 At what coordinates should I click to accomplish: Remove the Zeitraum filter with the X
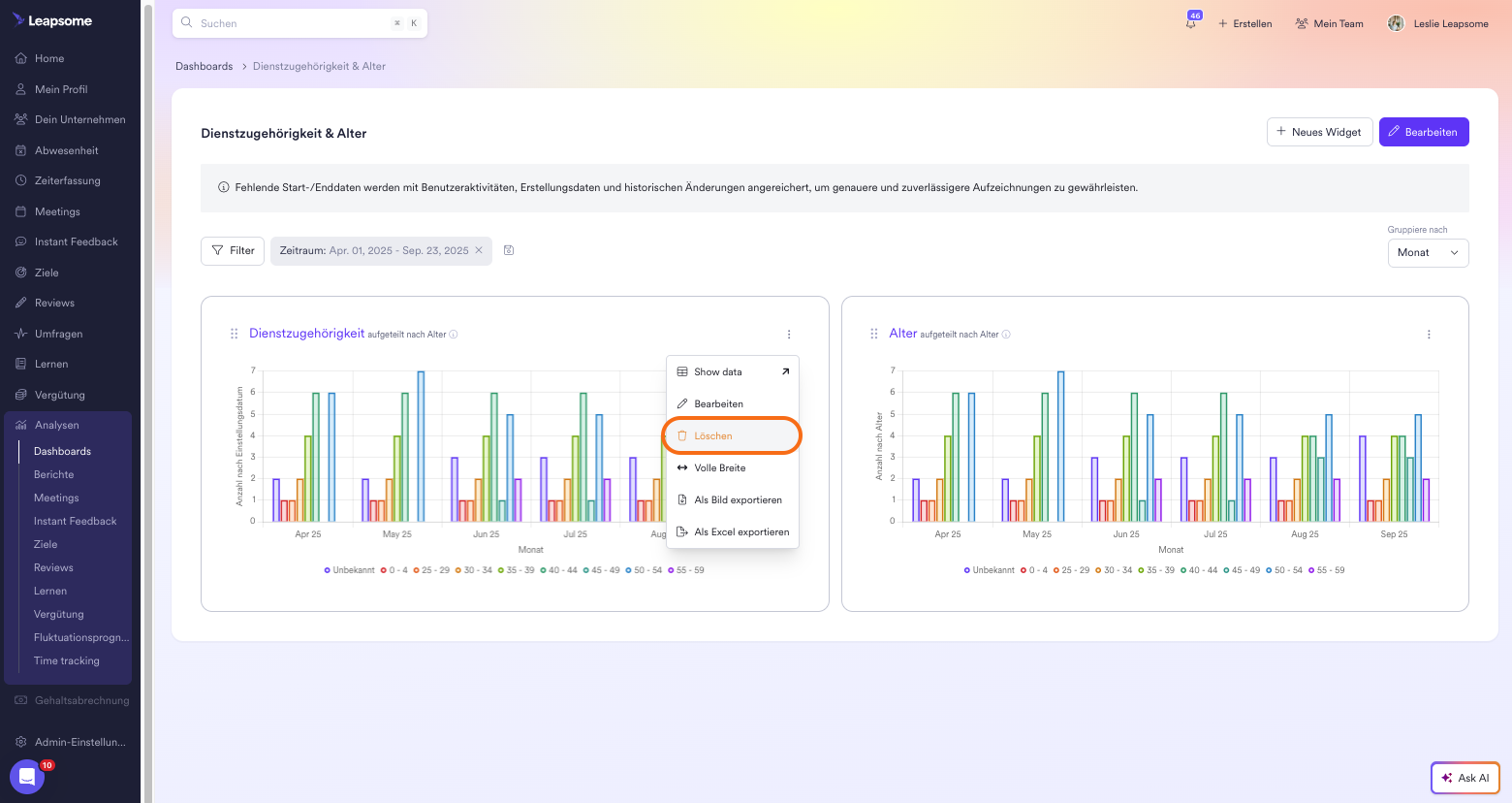(479, 250)
